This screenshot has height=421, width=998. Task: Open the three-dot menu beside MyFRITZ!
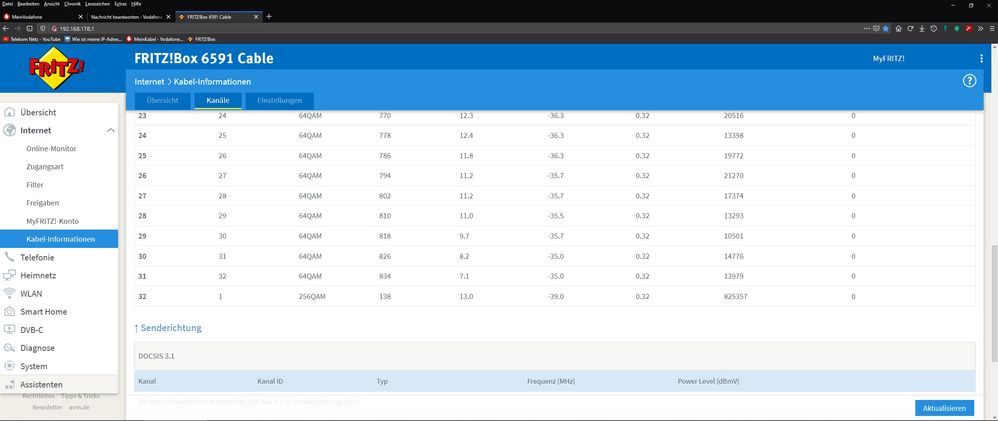981,59
